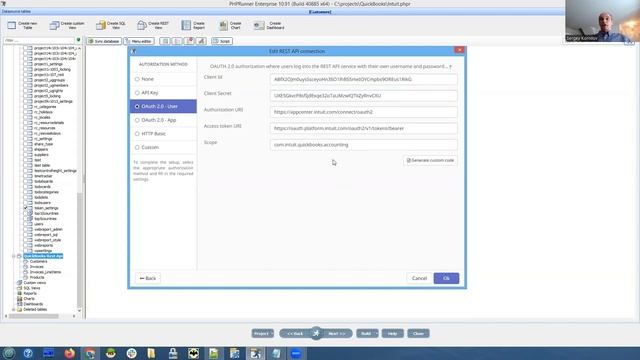This screenshot has height=360, width=640.
Task: Click the running man icon between Back and Next
Action: [x=316, y=333]
